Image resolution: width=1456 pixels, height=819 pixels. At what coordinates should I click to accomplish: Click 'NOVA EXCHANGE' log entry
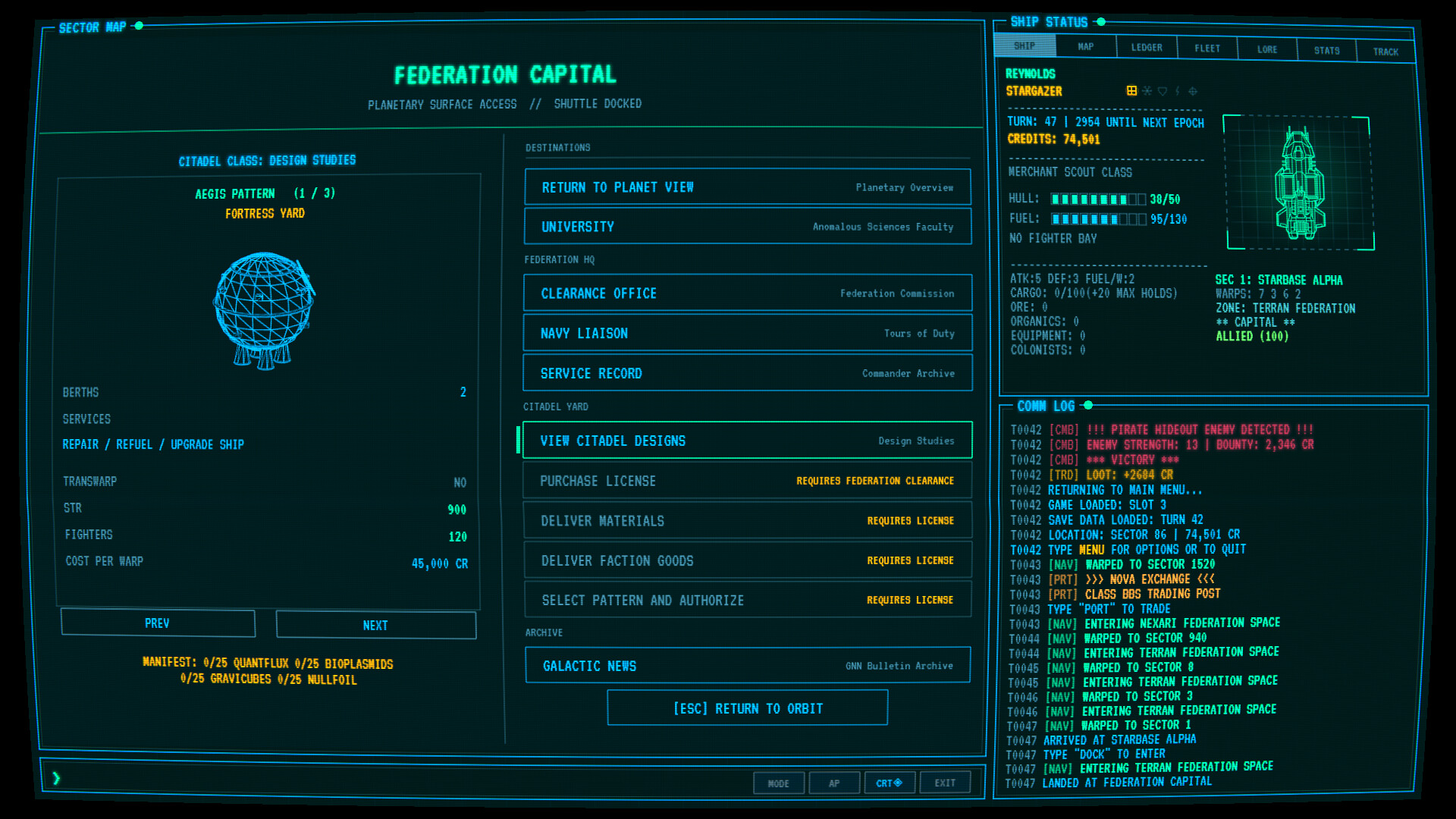point(1150,579)
